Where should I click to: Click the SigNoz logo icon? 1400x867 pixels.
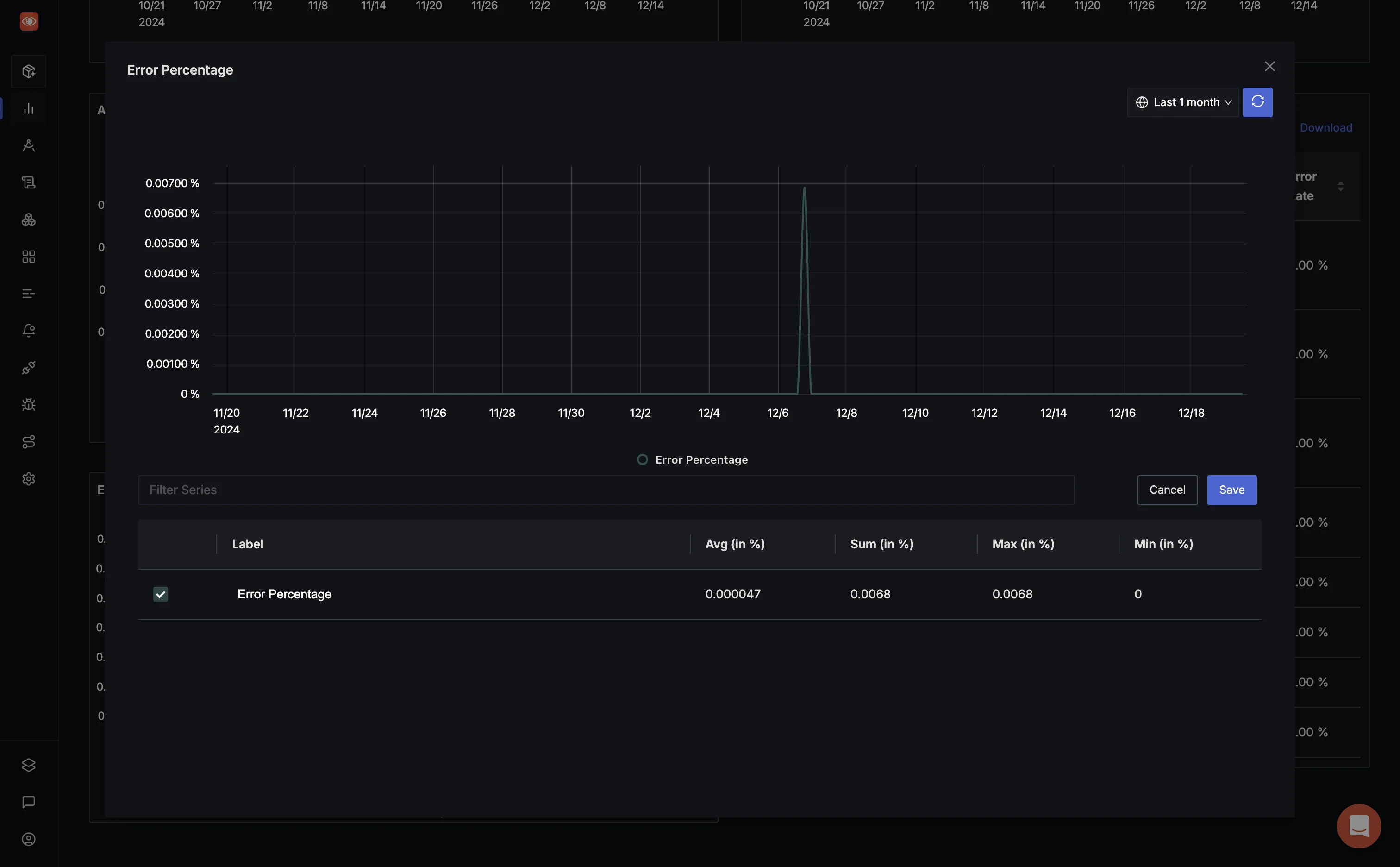(29, 21)
